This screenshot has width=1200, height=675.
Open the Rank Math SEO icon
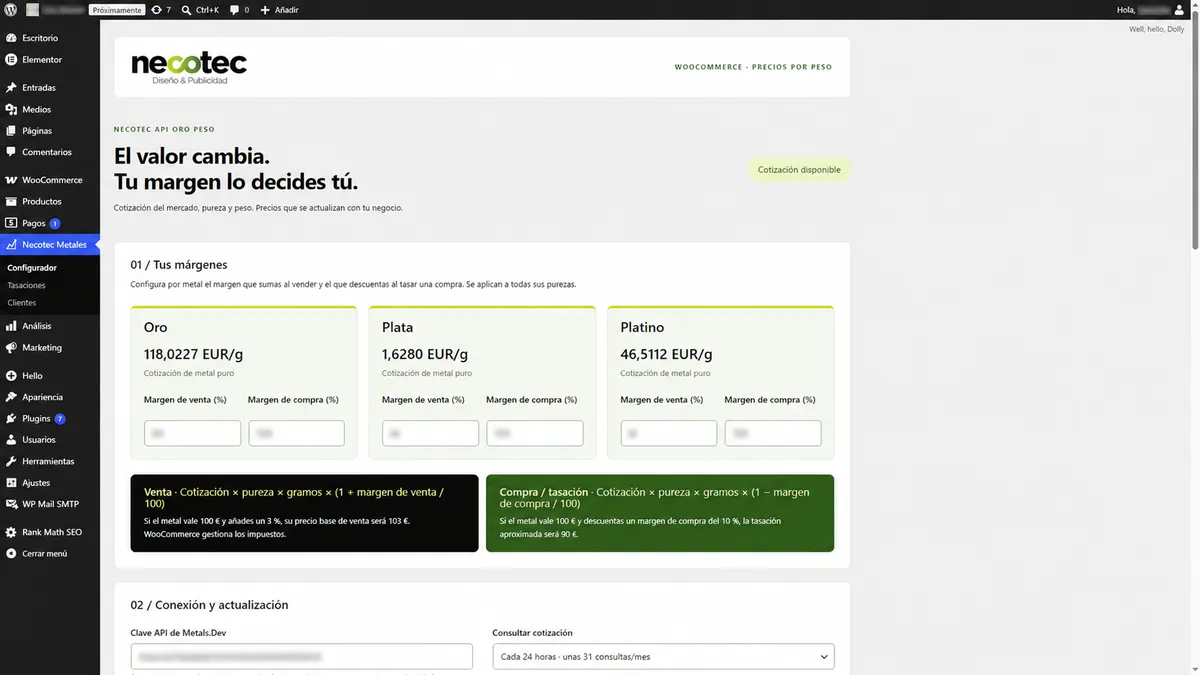11,532
